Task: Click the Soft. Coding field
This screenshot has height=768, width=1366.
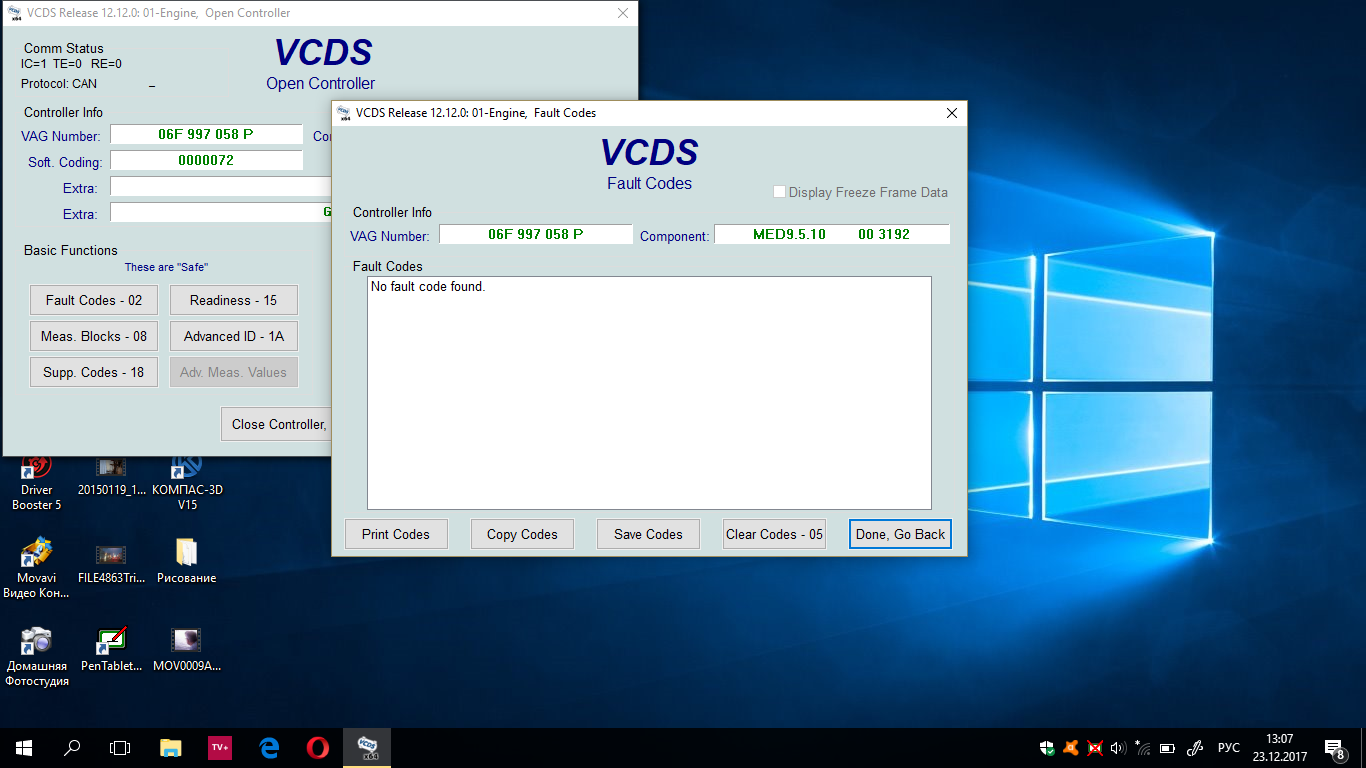Action: click(x=206, y=160)
